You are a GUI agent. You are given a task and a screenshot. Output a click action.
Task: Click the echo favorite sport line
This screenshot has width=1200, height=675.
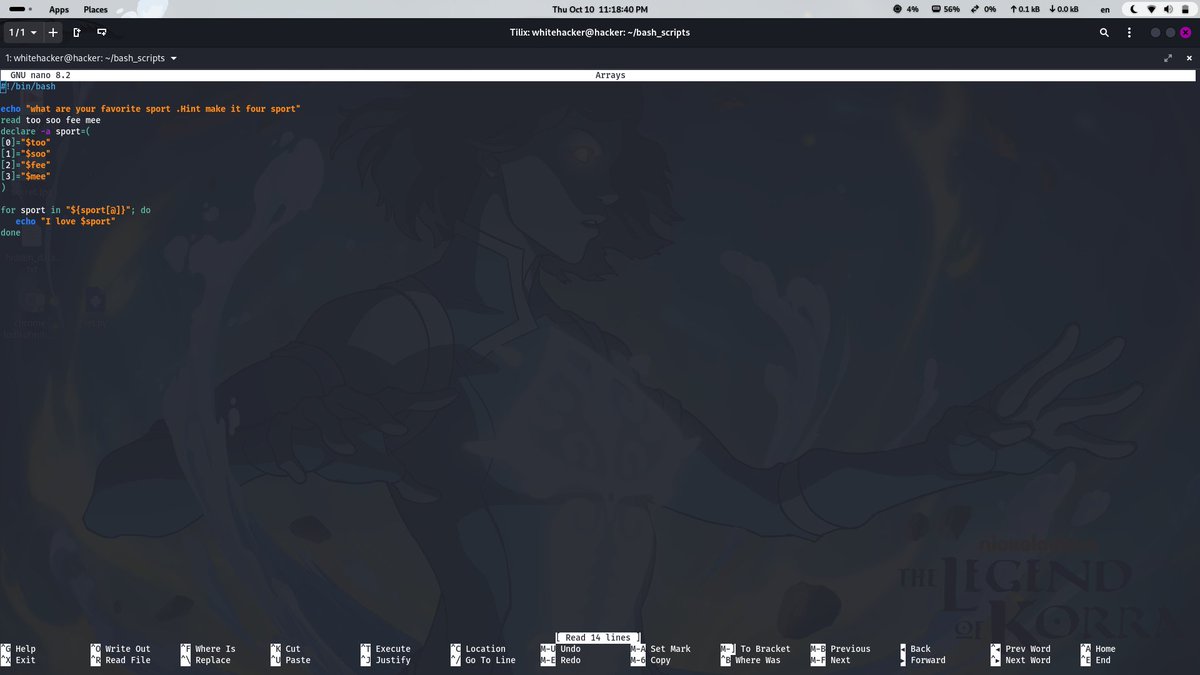[150, 108]
